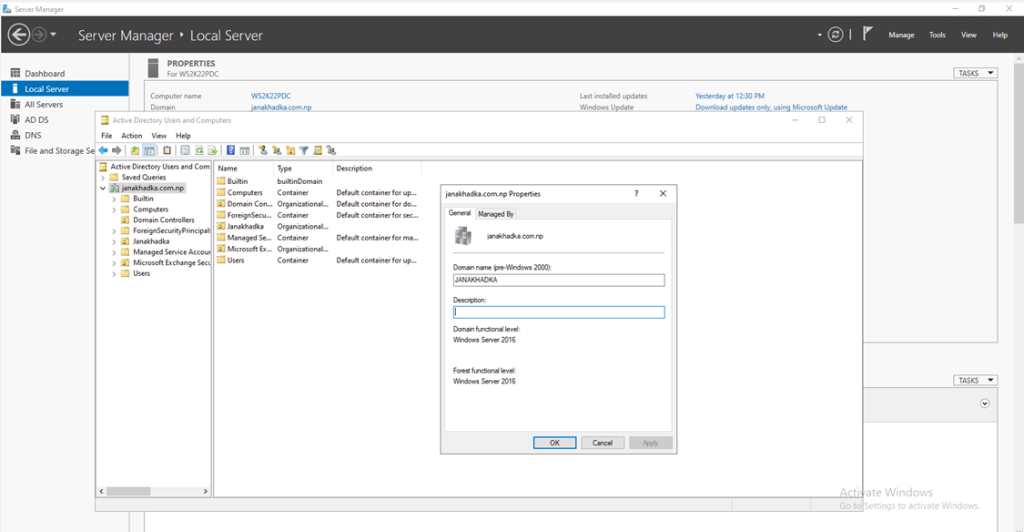Click the Create New User icon
Viewport: 1024px width, 532px height.
pos(263,150)
